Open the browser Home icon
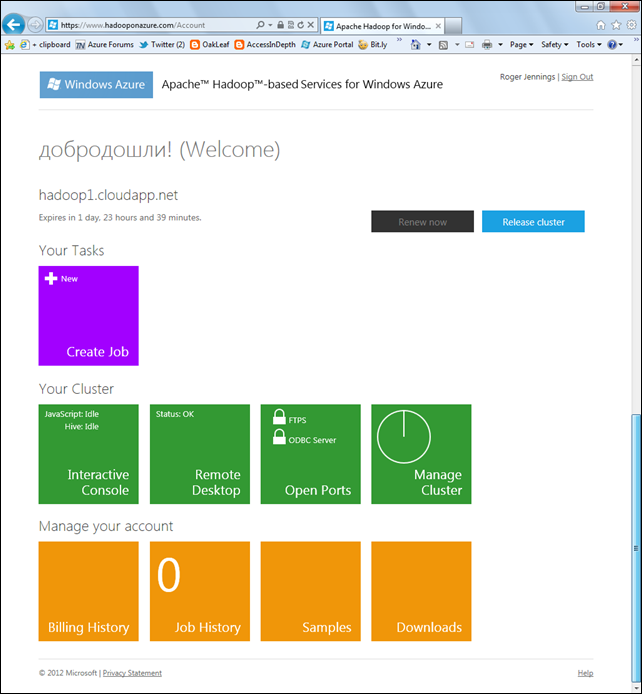 coord(600,25)
